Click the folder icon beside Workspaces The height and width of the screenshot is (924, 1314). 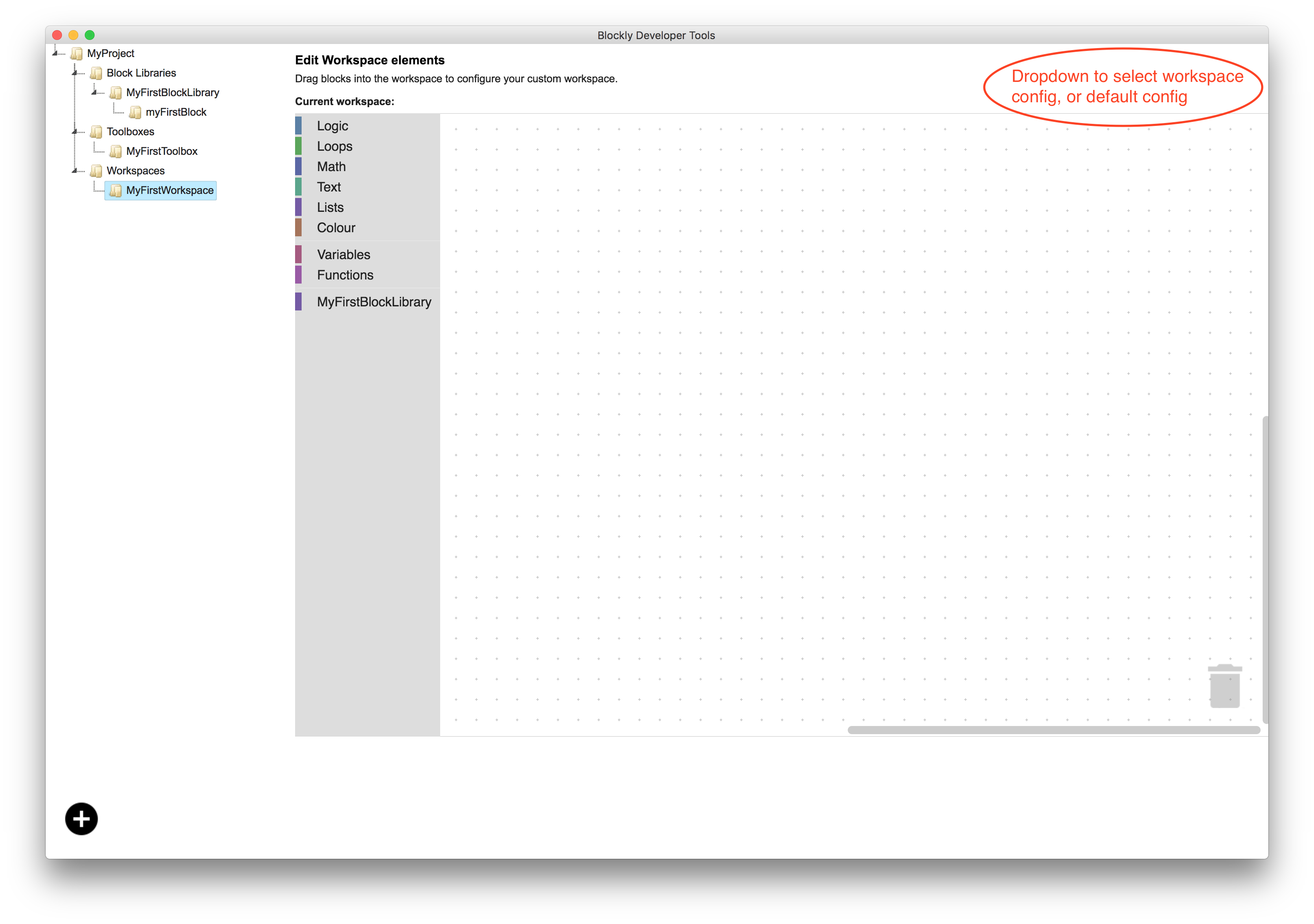coord(96,170)
